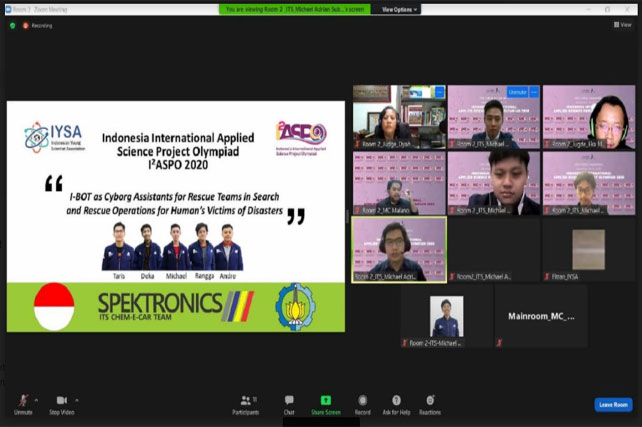Expand audio options arrow beside Unmute
The image size is (642, 427).
36,400
